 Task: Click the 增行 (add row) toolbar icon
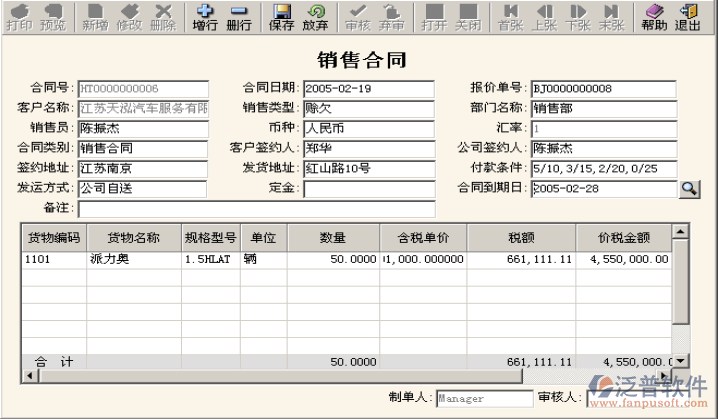point(204,17)
